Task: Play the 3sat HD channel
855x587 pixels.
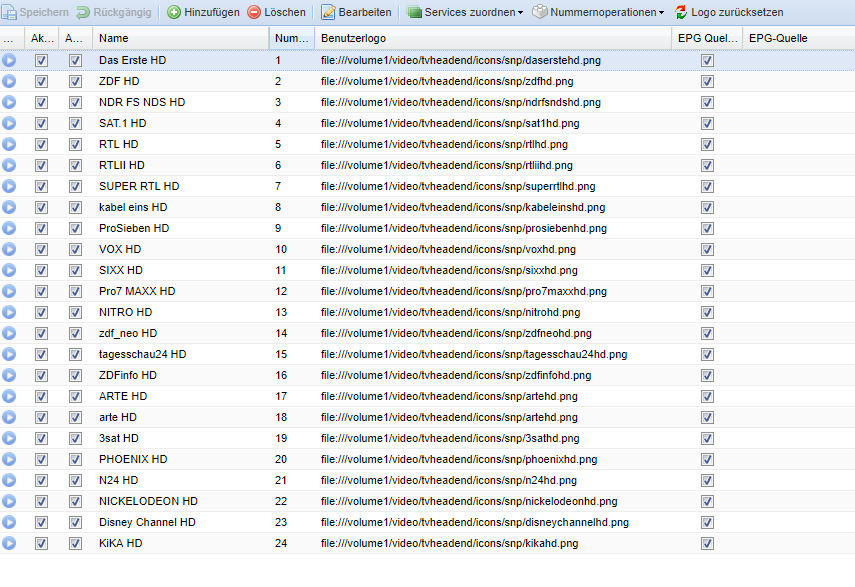Action: coord(9,438)
